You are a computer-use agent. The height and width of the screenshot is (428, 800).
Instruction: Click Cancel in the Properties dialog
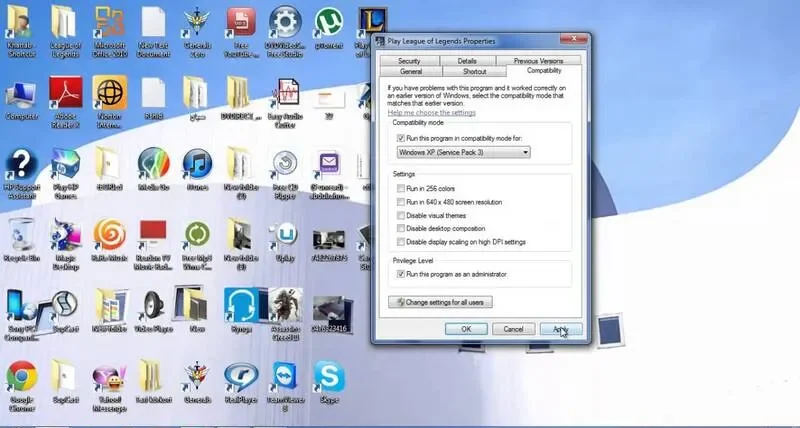(x=513, y=329)
